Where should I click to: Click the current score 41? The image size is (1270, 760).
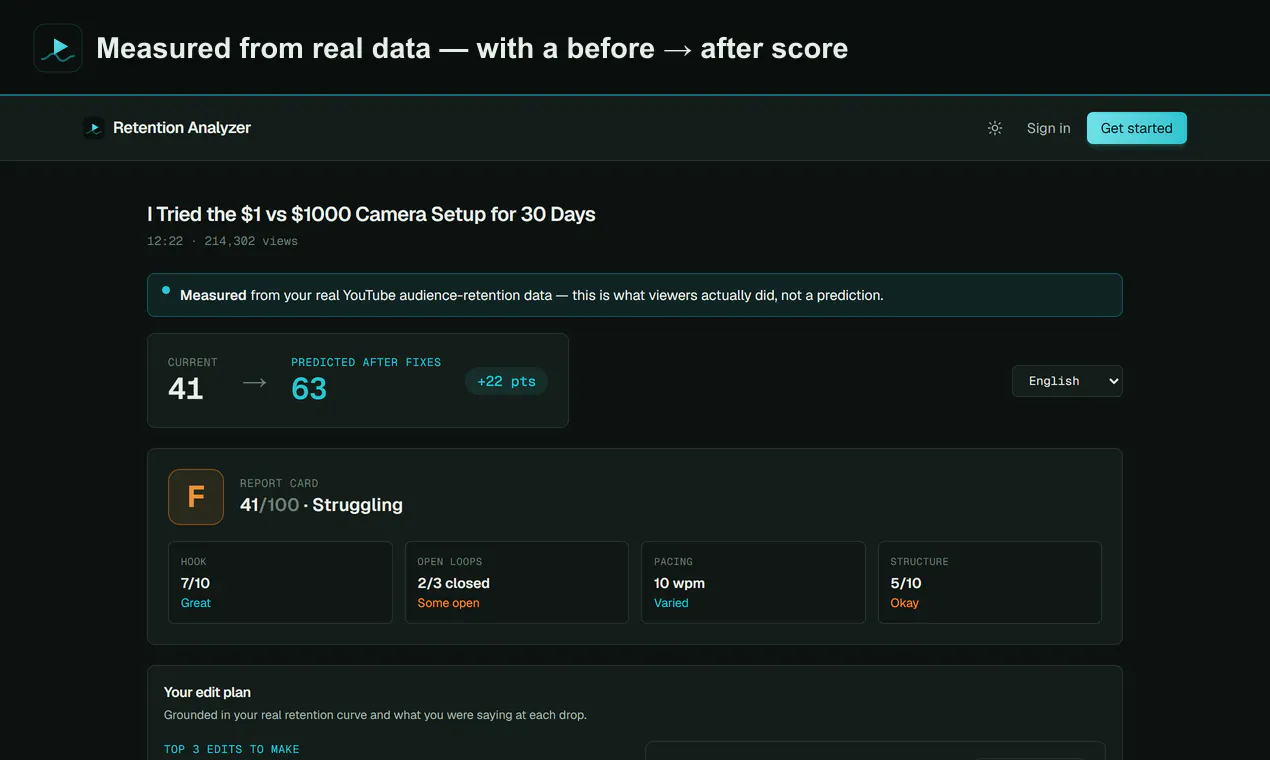coord(186,389)
